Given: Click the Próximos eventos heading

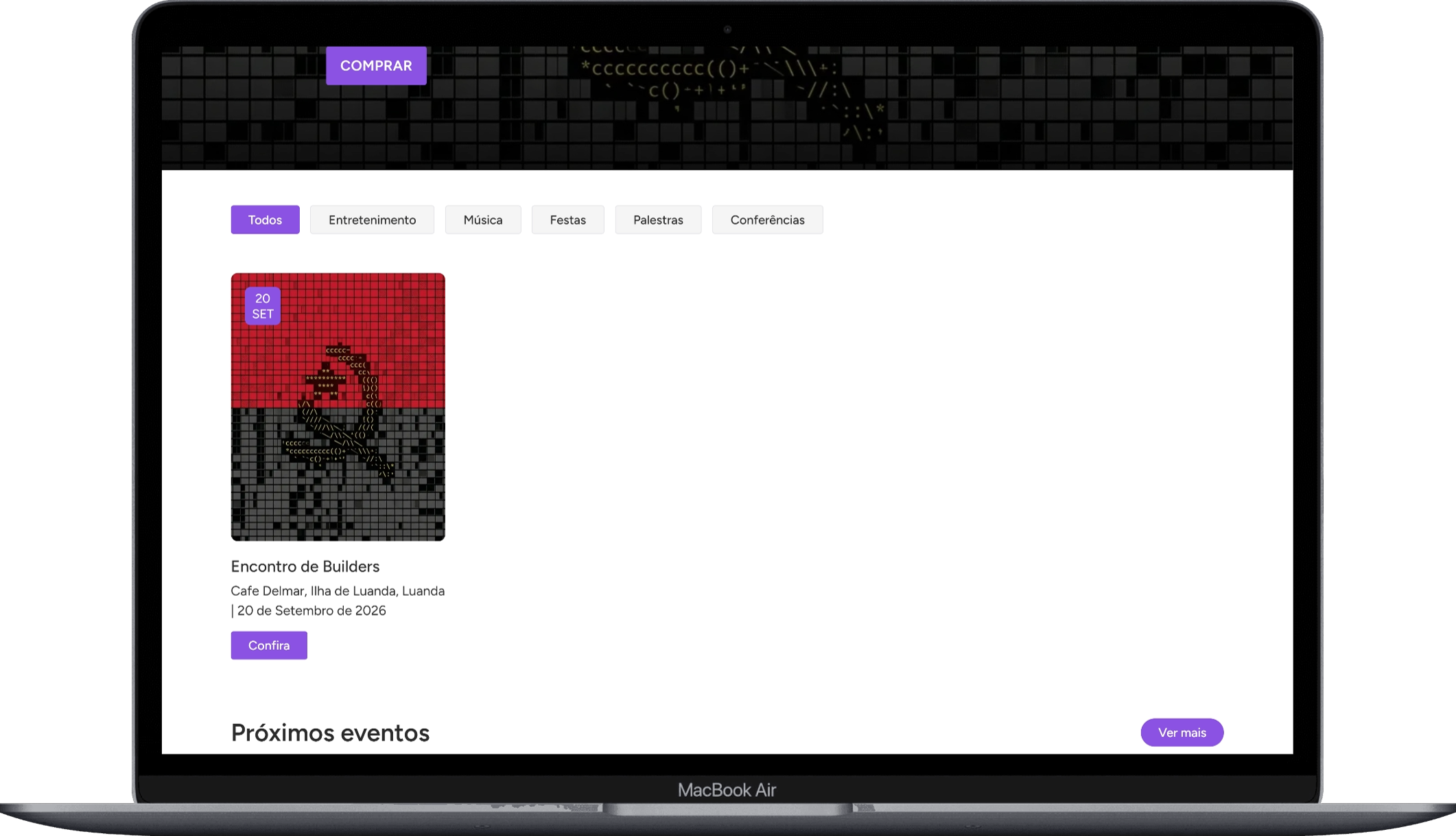Looking at the screenshot, I should coord(330,733).
